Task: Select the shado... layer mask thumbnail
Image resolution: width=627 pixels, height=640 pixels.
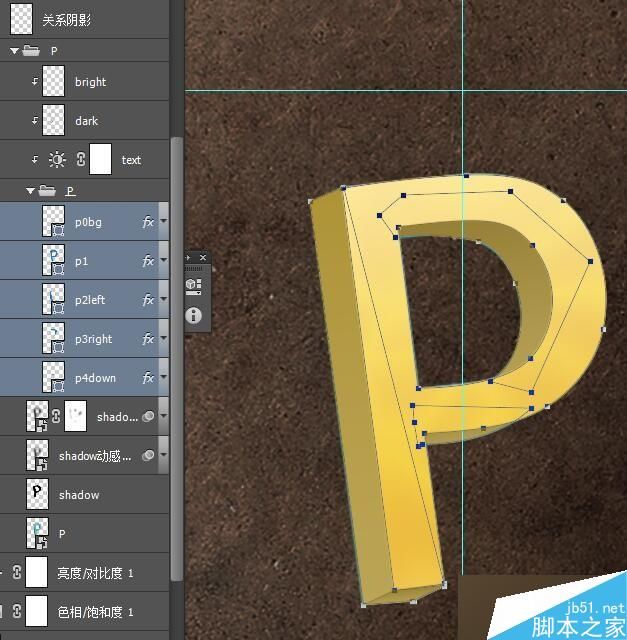Action: [76, 416]
